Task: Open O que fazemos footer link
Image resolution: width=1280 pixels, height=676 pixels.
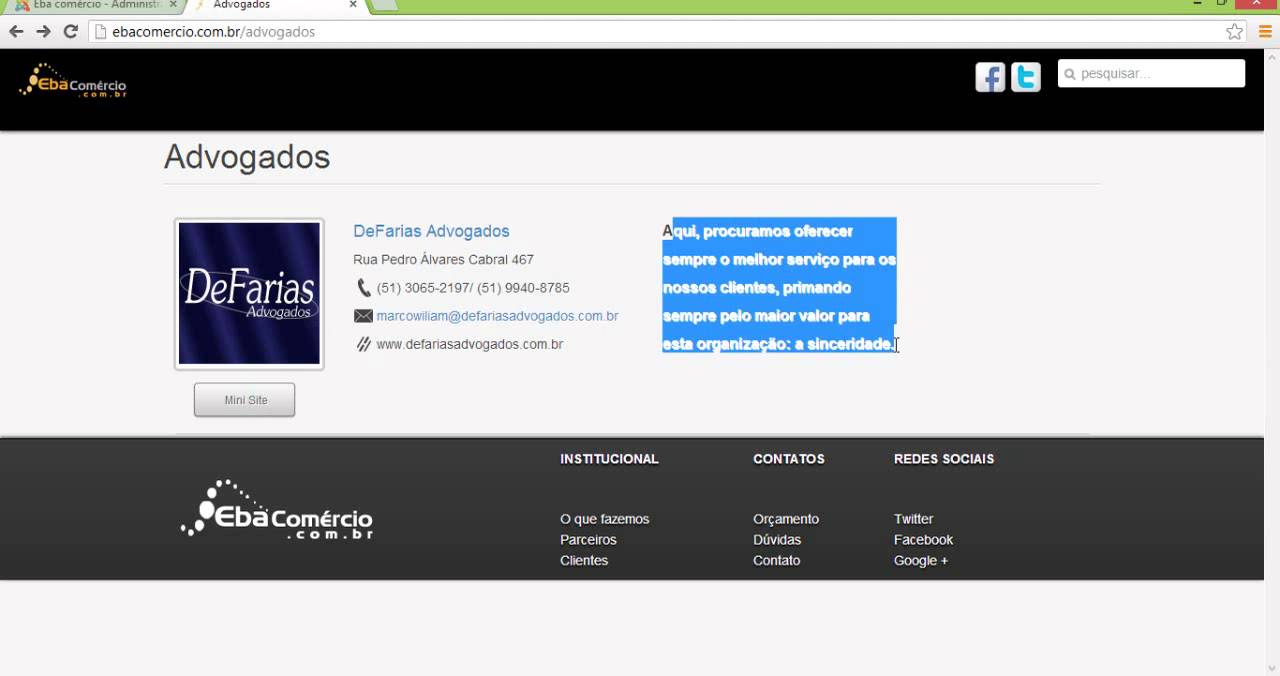Action: click(604, 519)
